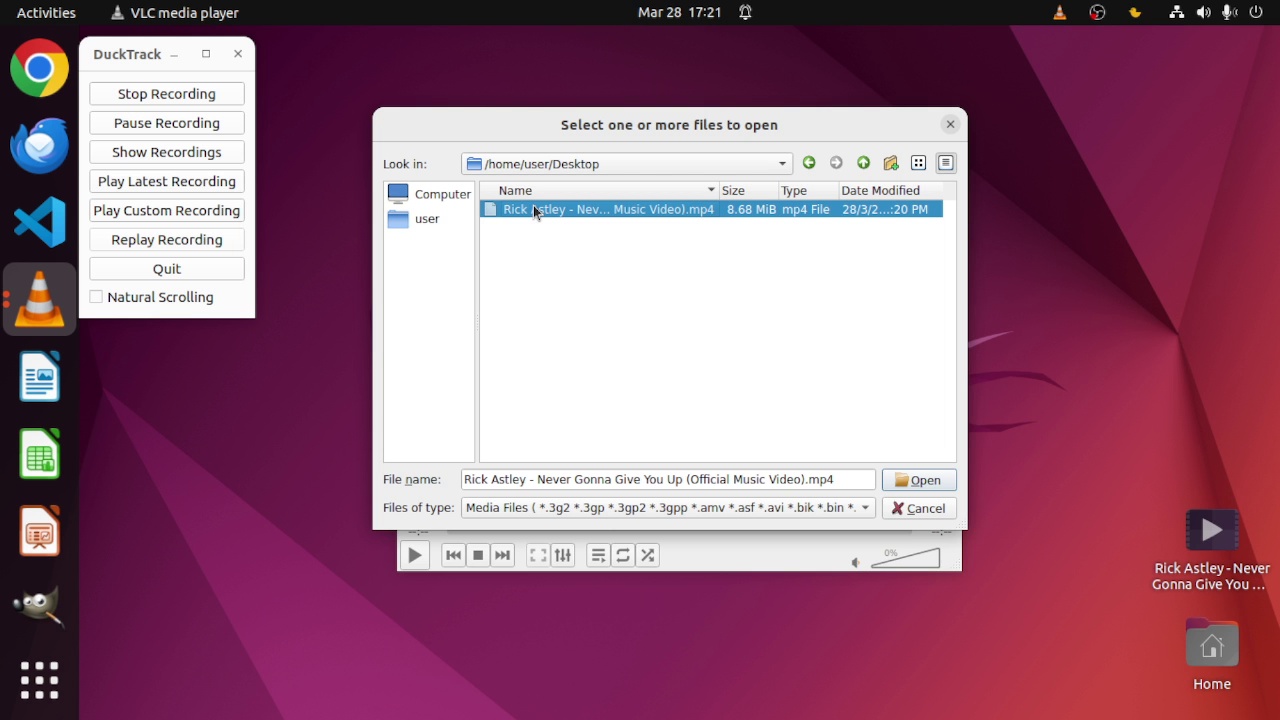This screenshot has width=1280, height=720.
Task: Click VLC Stop playback button
Action: (x=478, y=555)
